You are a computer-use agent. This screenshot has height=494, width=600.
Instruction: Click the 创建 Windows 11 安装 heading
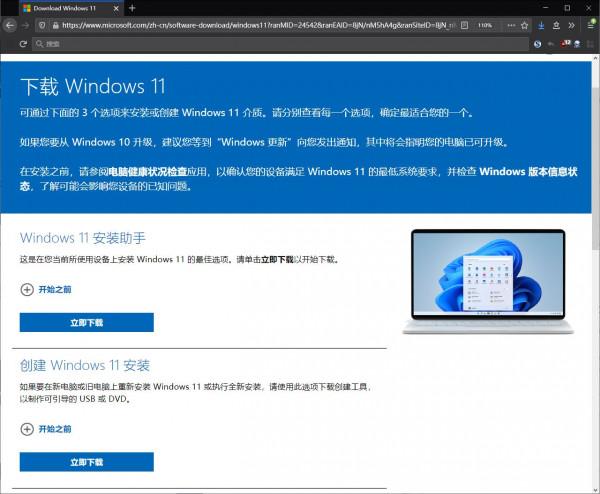pyautogui.click(x=85, y=365)
